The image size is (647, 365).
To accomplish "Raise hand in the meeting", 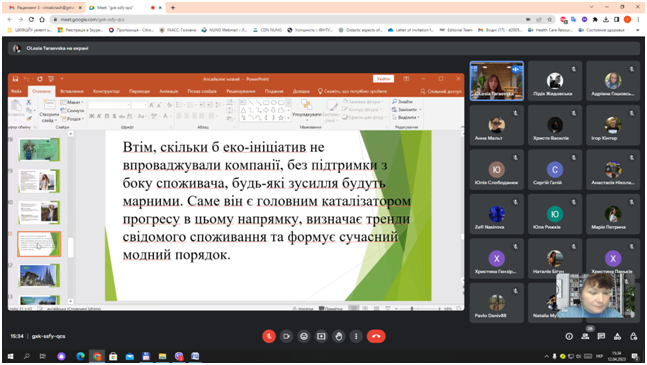I will [339, 336].
